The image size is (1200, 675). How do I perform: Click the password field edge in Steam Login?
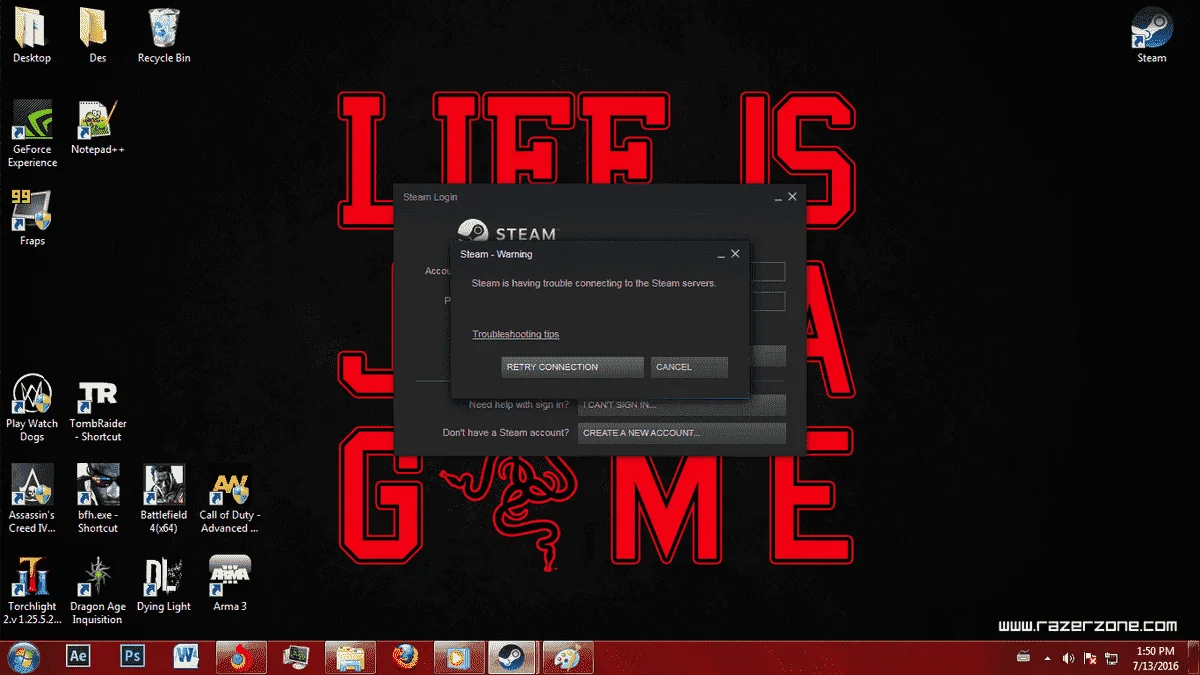click(x=768, y=302)
